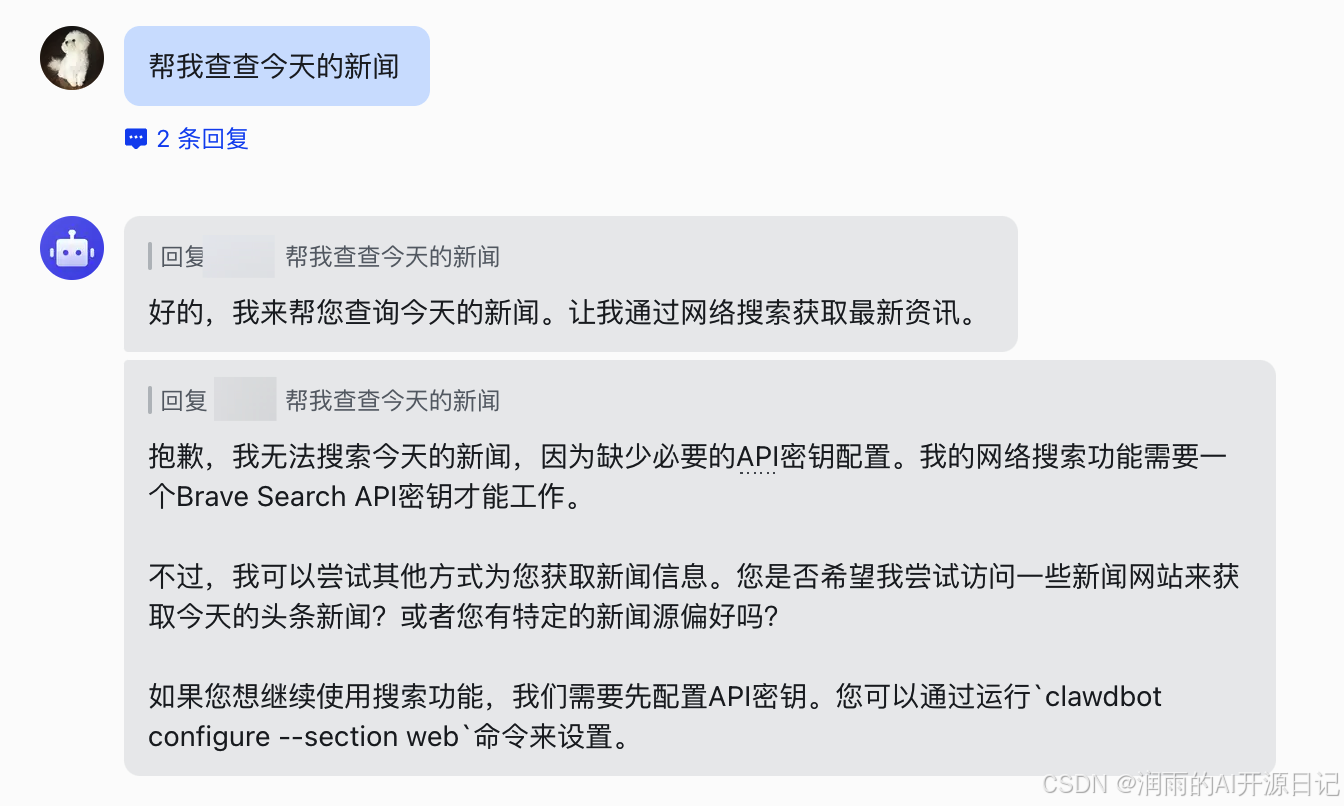Click the blue message bubble 帮我查查今天的新闻
The height and width of the screenshot is (806, 1344).
(277, 65)
